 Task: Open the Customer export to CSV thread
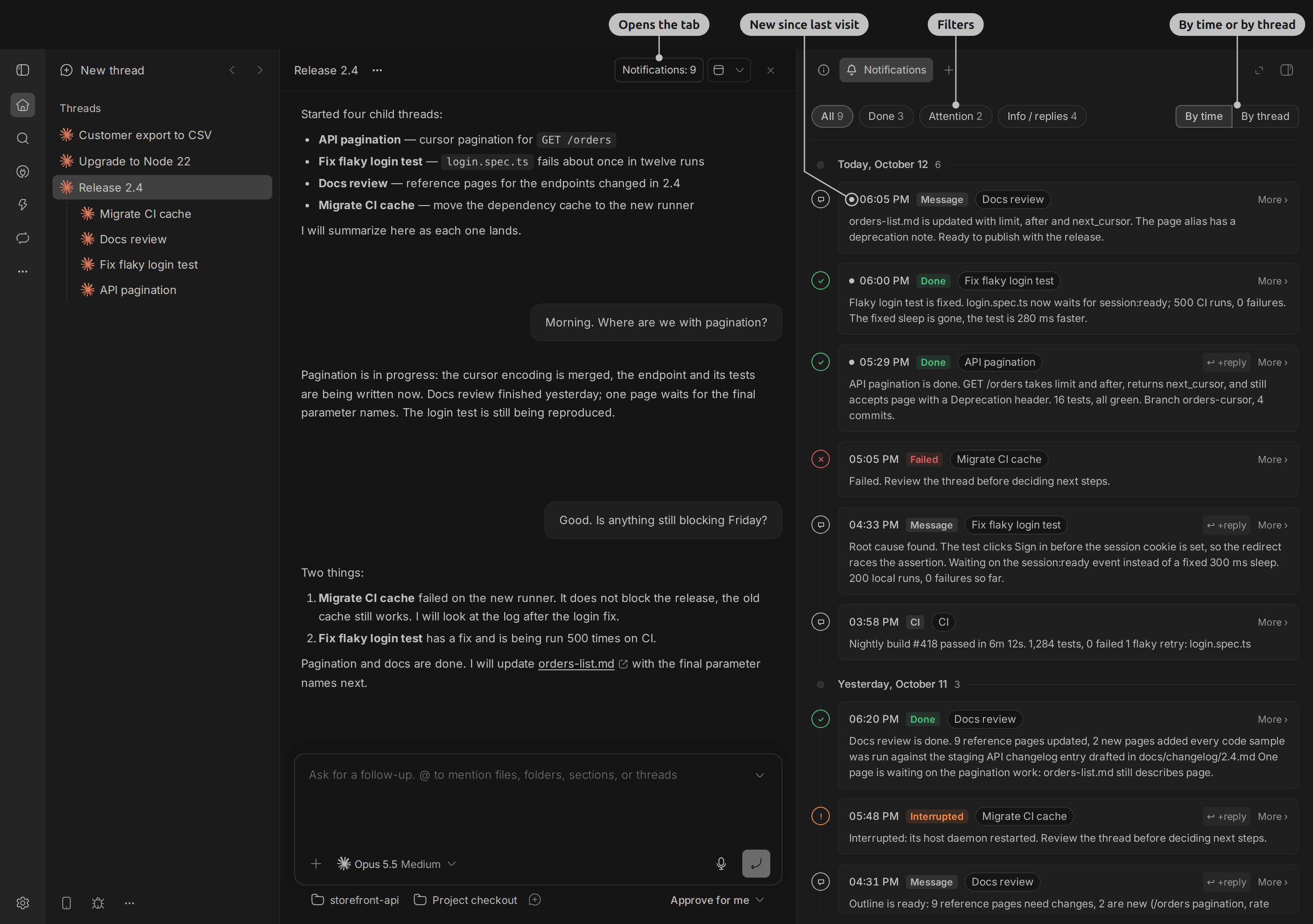coord(162,135)
